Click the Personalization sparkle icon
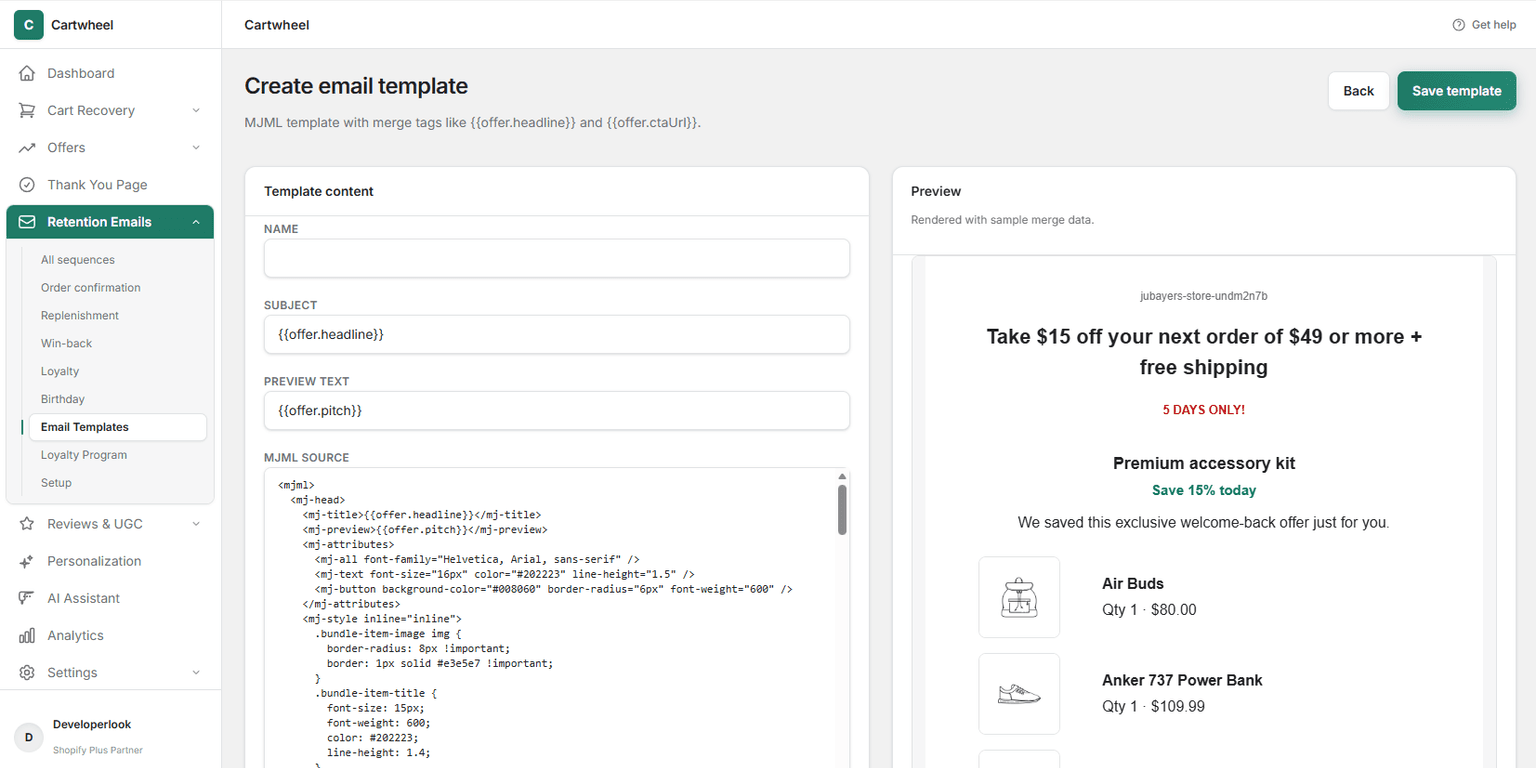The image size is (1536, 768). point(27,561)
